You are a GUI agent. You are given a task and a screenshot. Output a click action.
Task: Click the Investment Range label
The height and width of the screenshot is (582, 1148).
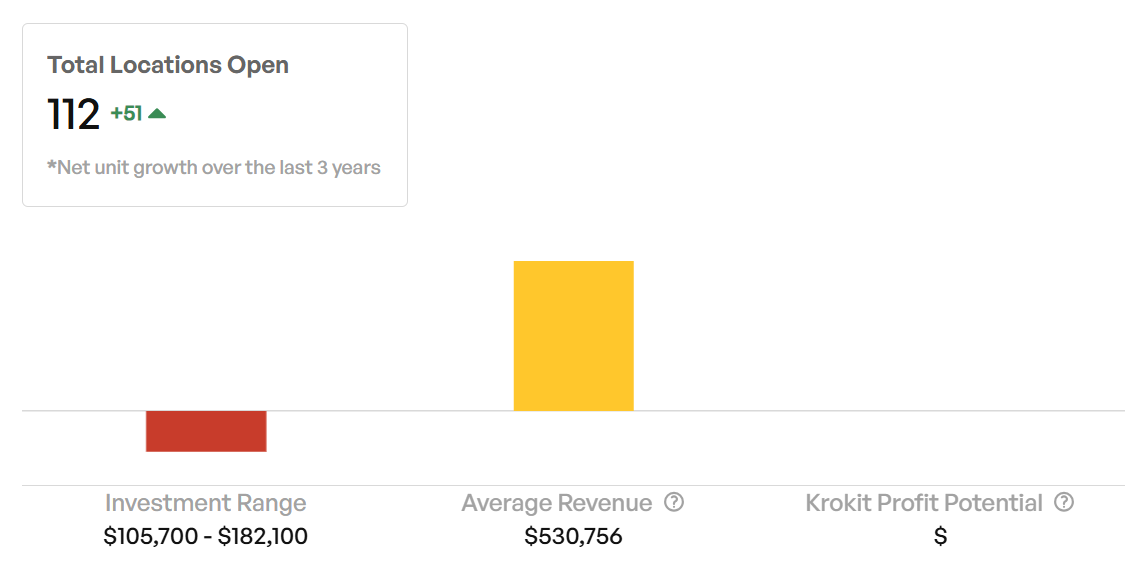pos(205,503)
